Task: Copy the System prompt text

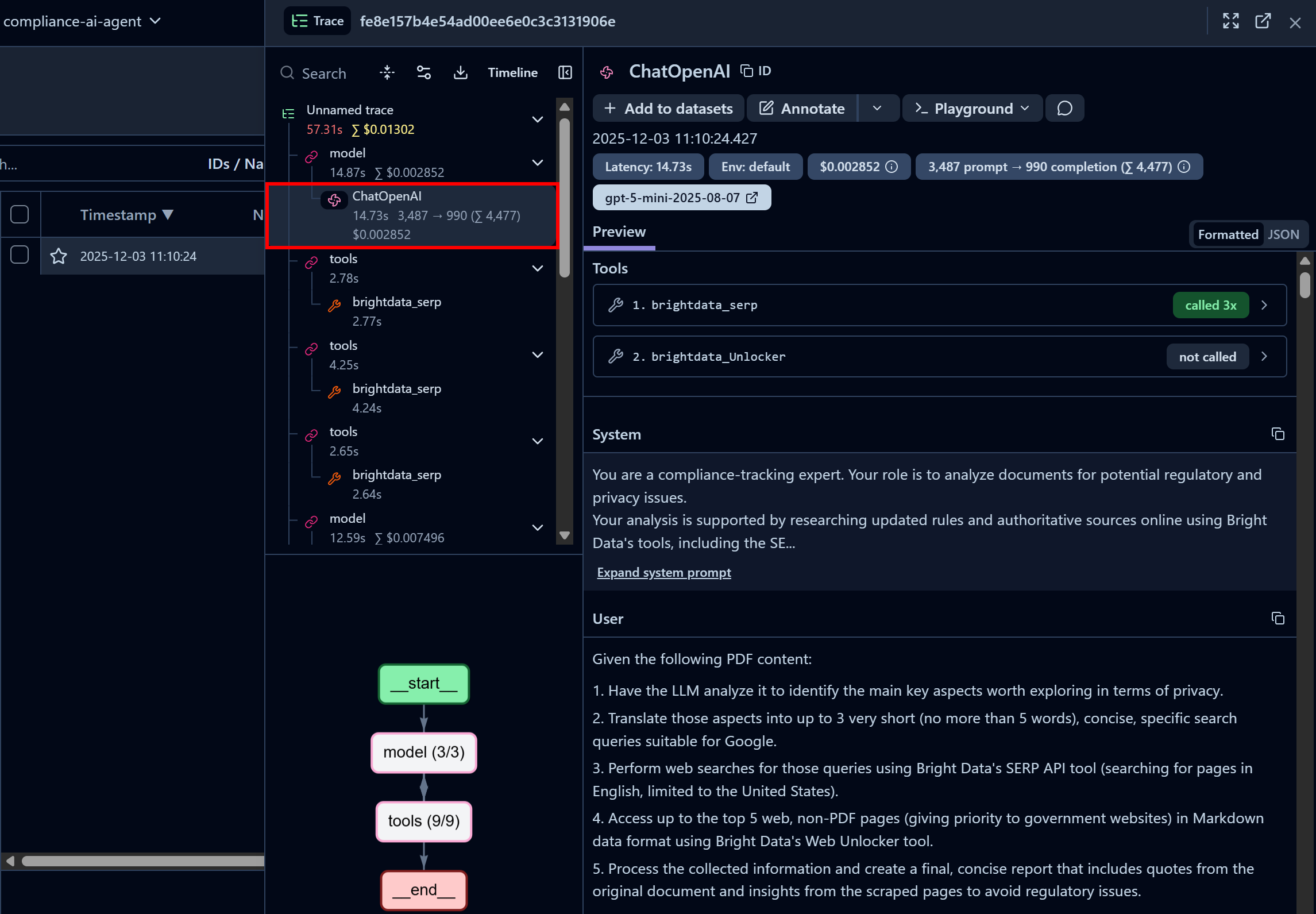Action: click(1278, 434)
